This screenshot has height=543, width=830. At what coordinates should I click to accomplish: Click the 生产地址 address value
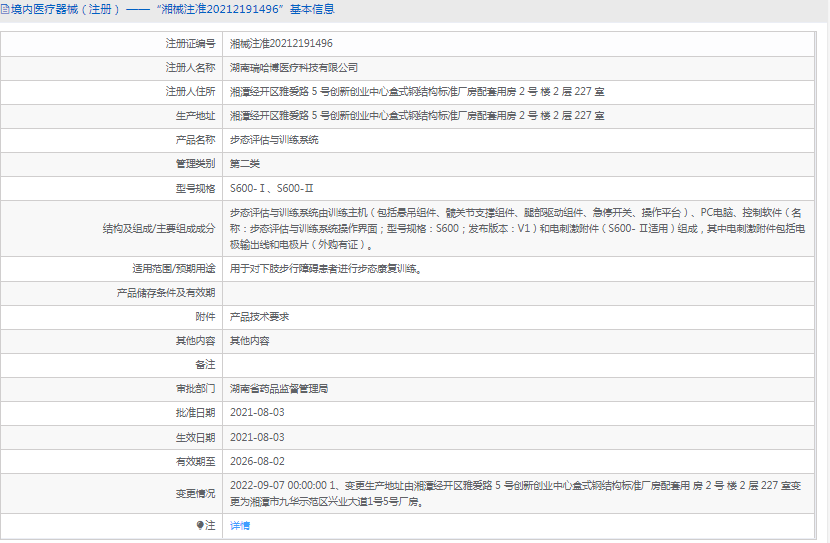point(417,116)
